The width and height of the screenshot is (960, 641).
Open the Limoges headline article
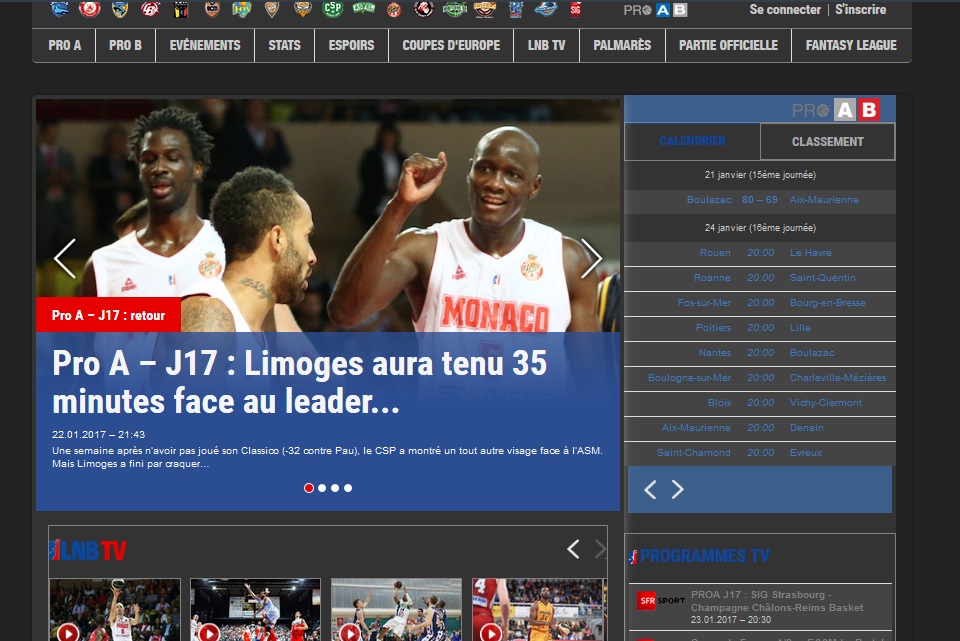coord(299,382)
